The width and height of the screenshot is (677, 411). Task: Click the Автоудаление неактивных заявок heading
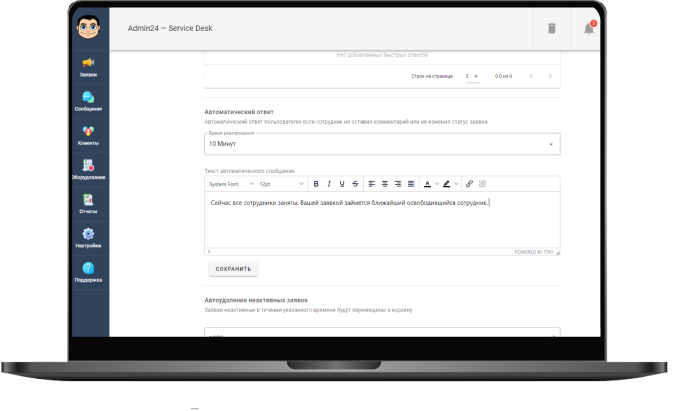click(x=256, y=300)
